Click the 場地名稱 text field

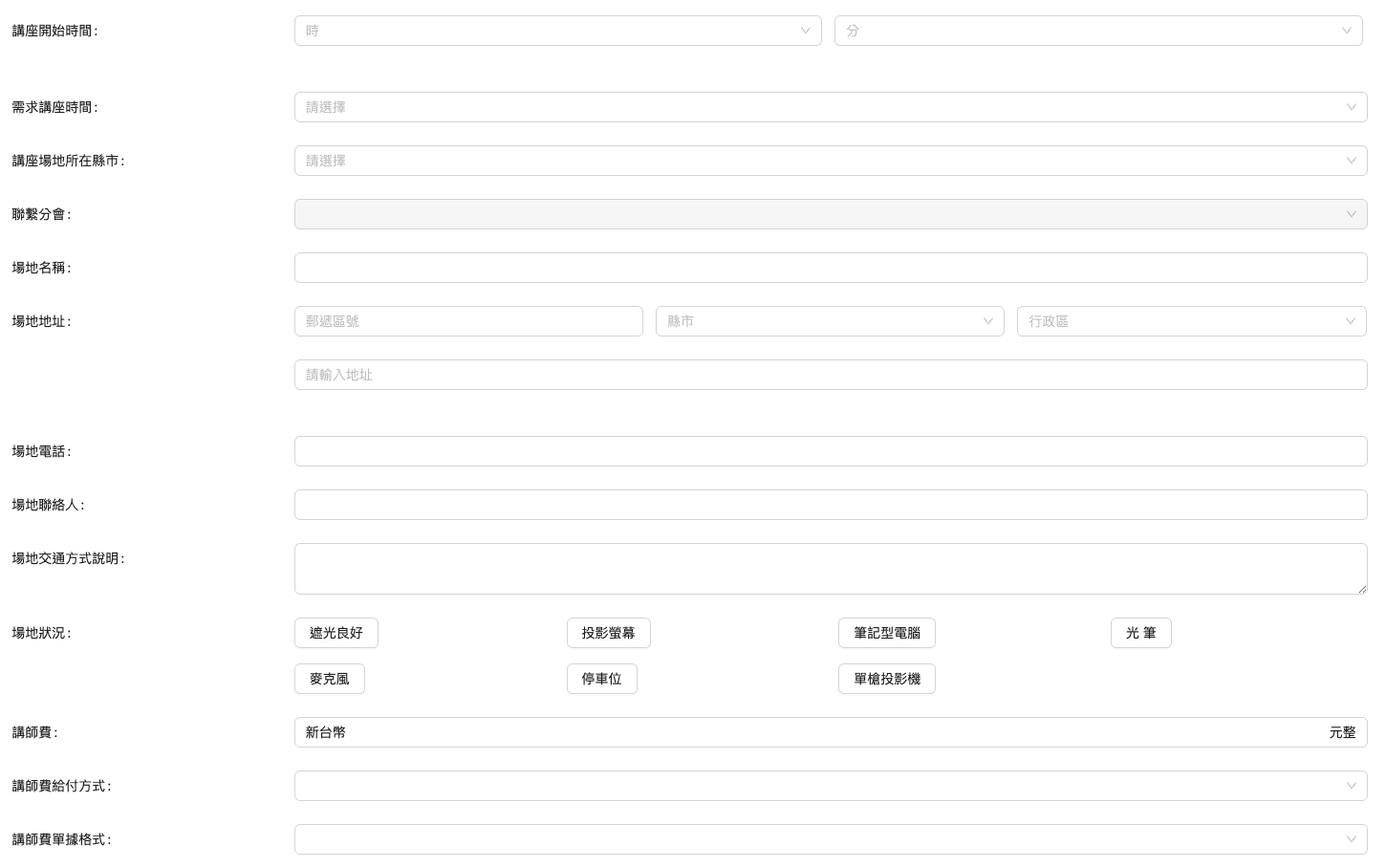pos(830,268)
